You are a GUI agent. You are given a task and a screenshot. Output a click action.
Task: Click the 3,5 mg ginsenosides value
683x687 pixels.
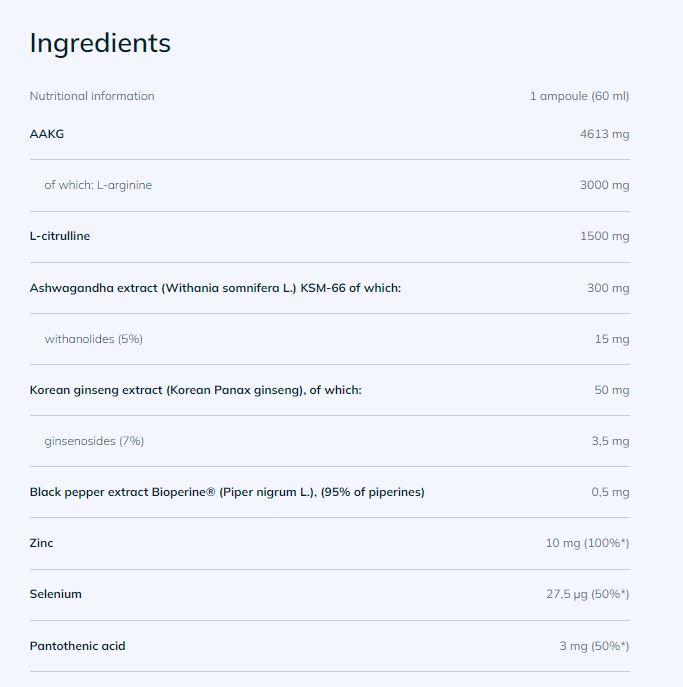coord(610,441)
